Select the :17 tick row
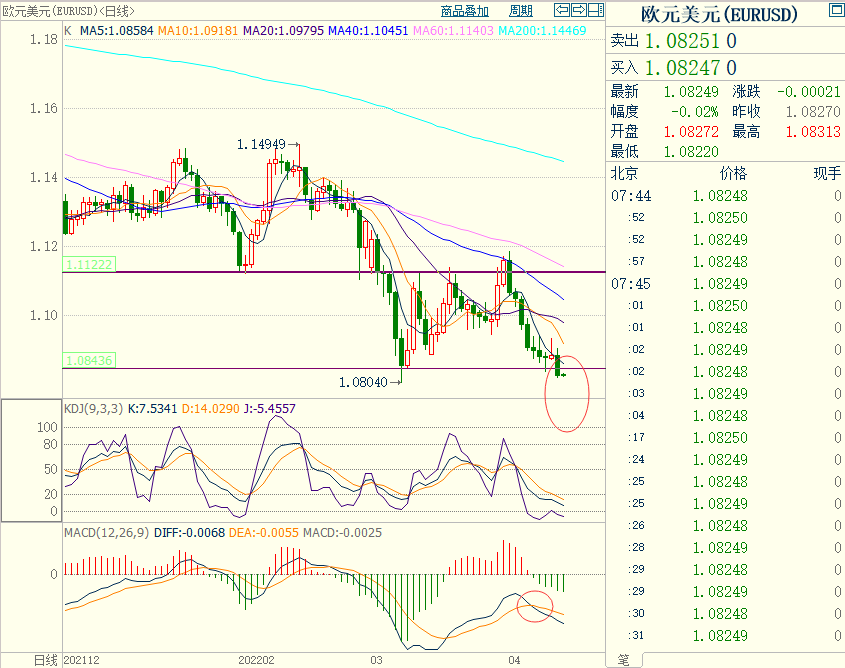This screenshot has height=668, width=845. [x=725, y=437]
